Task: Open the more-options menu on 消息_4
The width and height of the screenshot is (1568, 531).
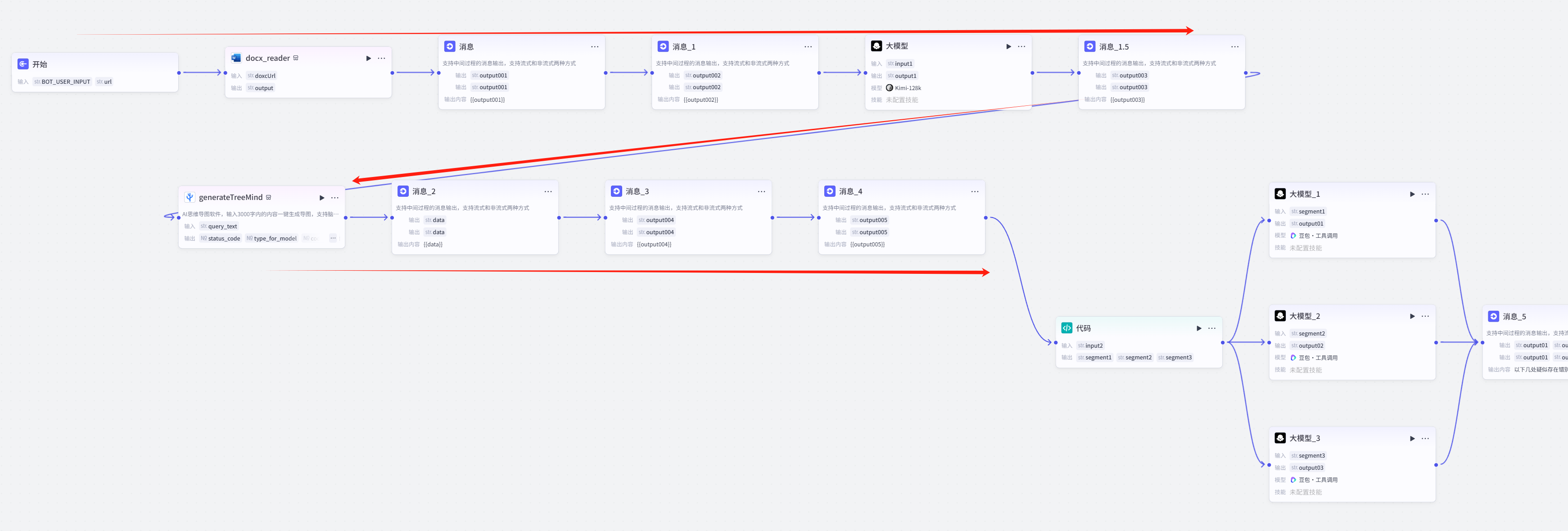Action: tap(975, 192)
